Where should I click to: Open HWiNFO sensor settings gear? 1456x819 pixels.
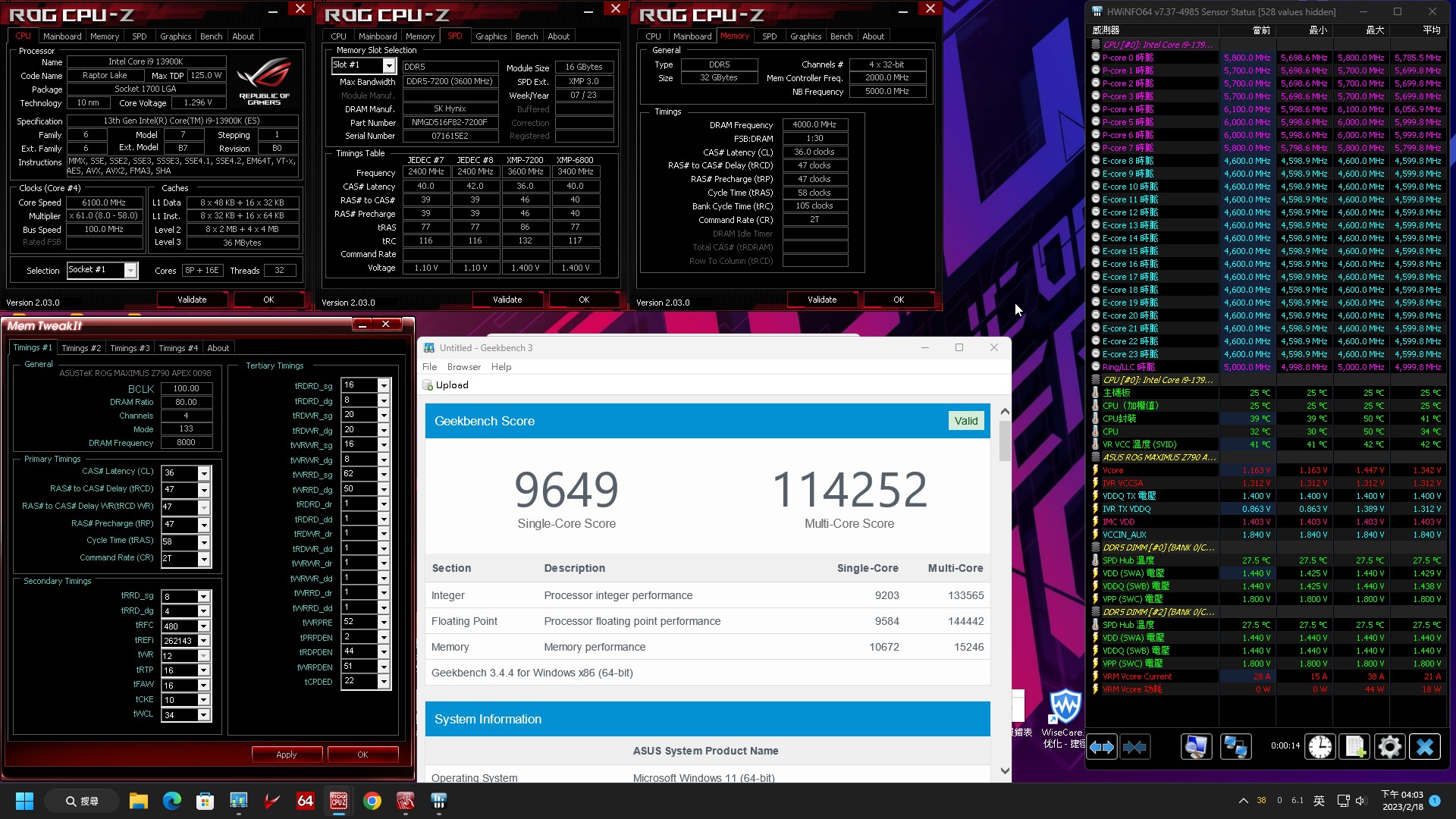pos(1389,747)
